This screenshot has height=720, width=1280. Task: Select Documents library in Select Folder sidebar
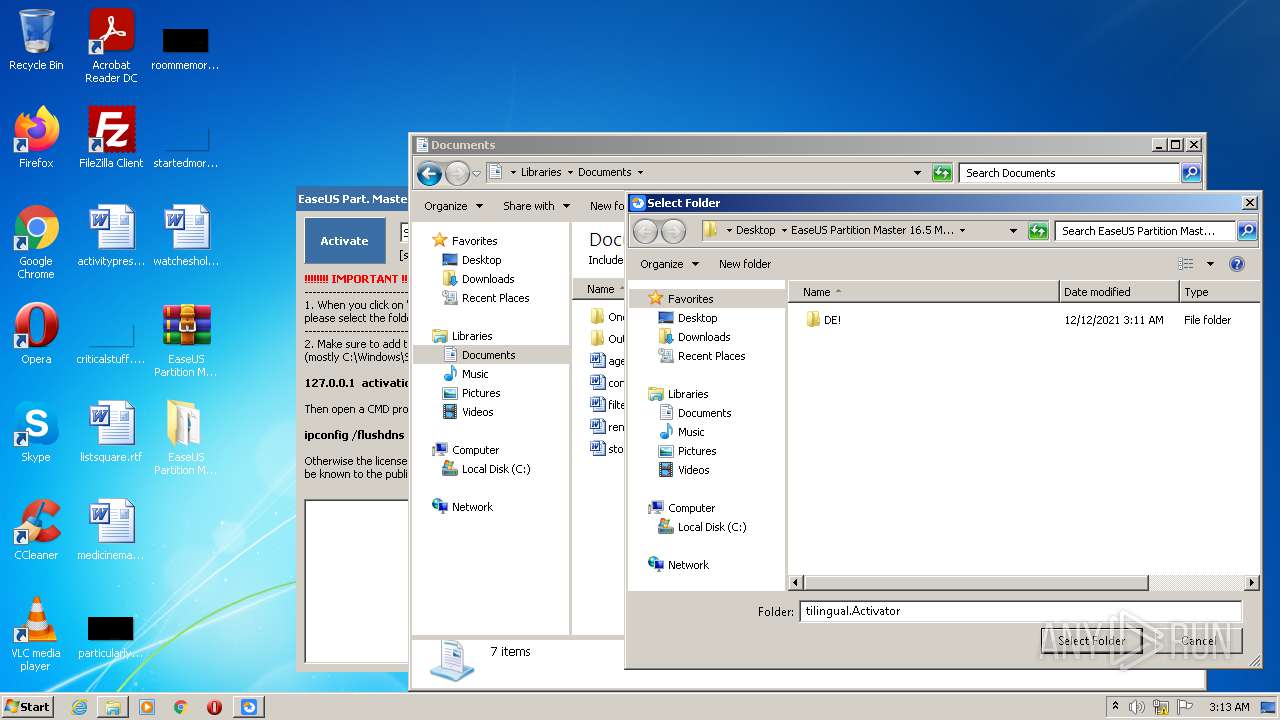tap(704, 413)
